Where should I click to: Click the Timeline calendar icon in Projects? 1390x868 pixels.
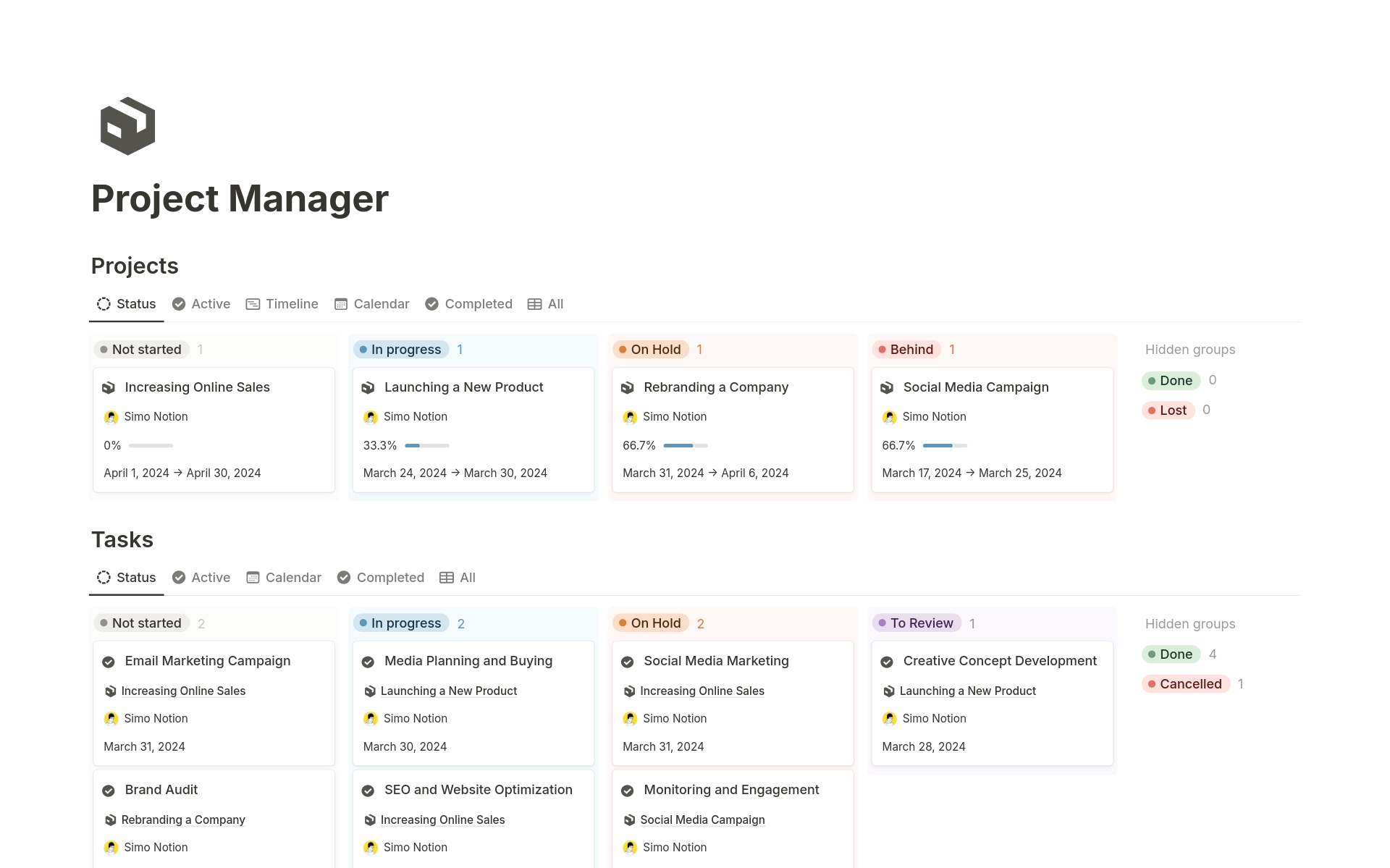tap(252, 303)
